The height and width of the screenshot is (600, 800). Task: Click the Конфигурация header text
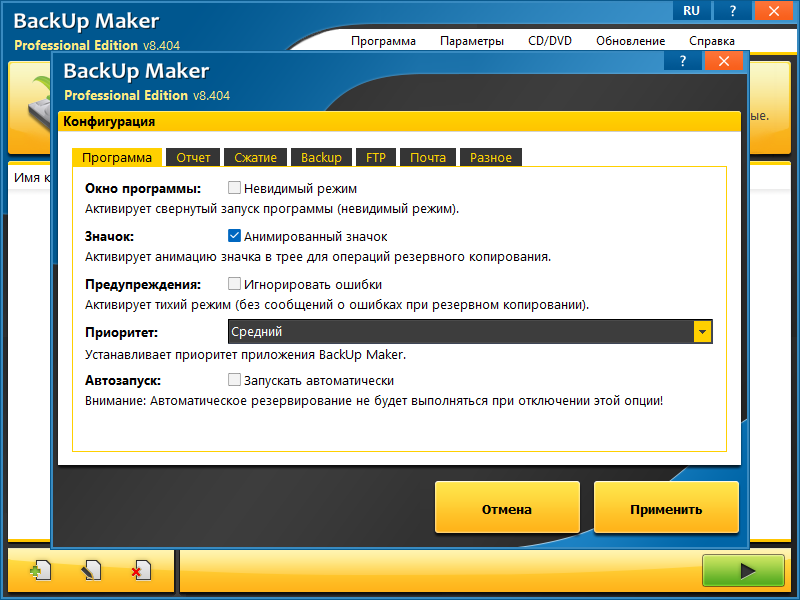tap(109, 121)
